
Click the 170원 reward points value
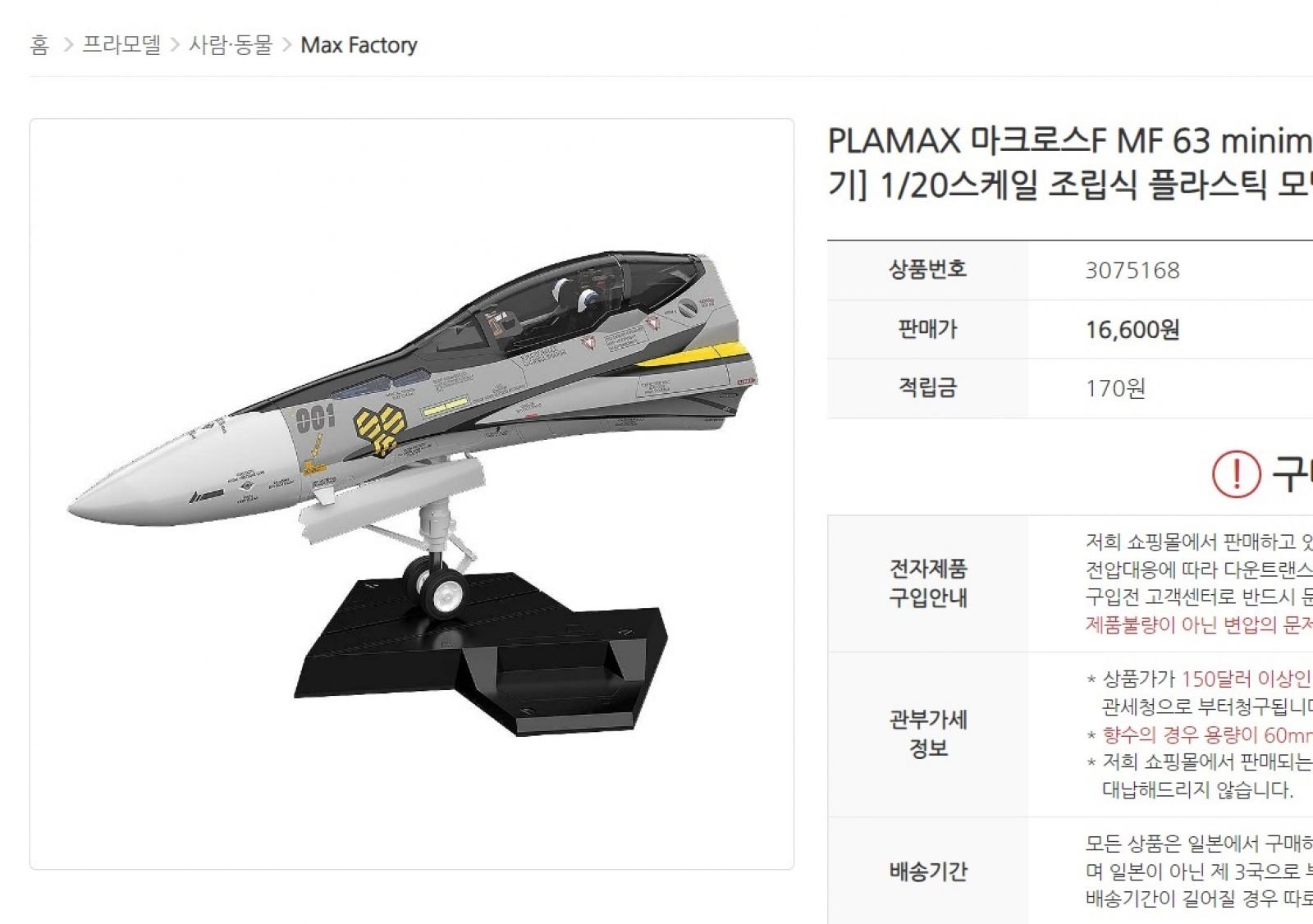pos(1115,388)
